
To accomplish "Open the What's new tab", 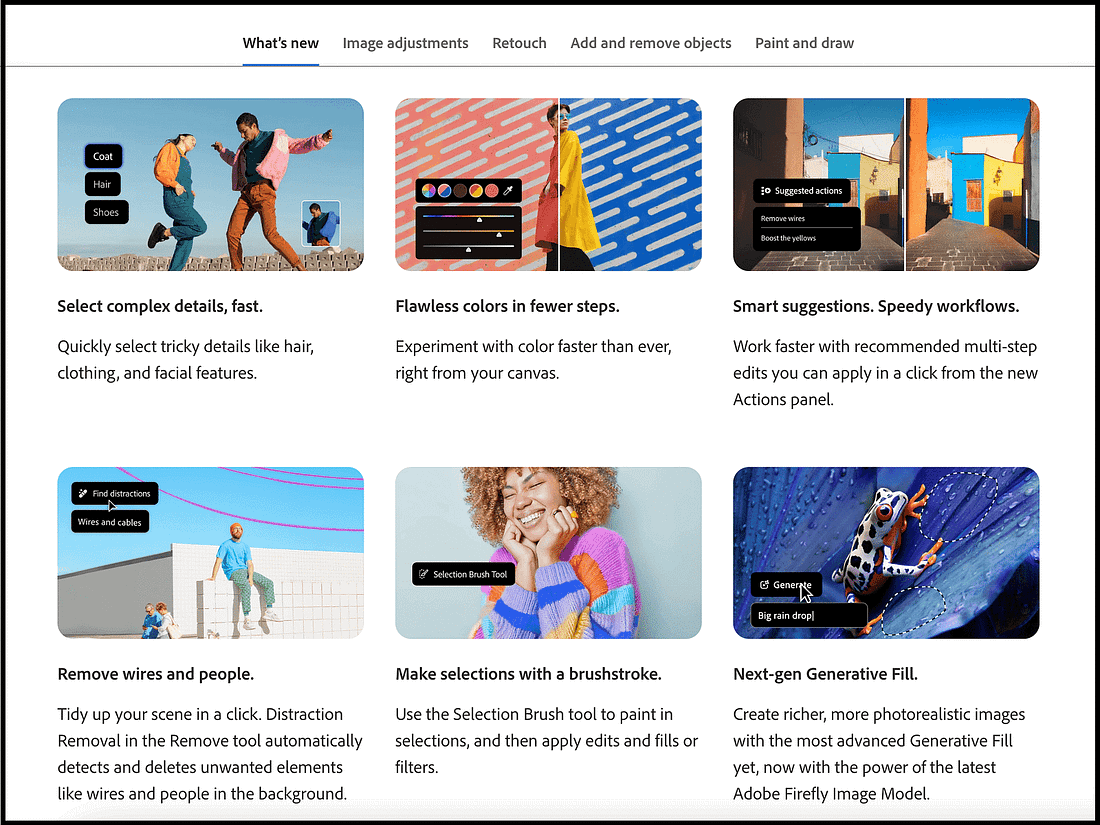I will [281, 43].
